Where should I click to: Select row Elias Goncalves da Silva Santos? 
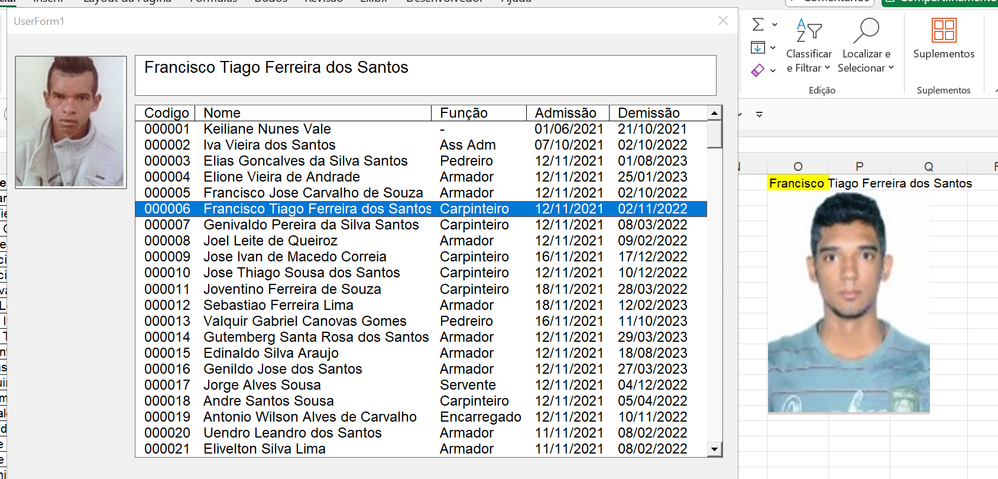421,161
